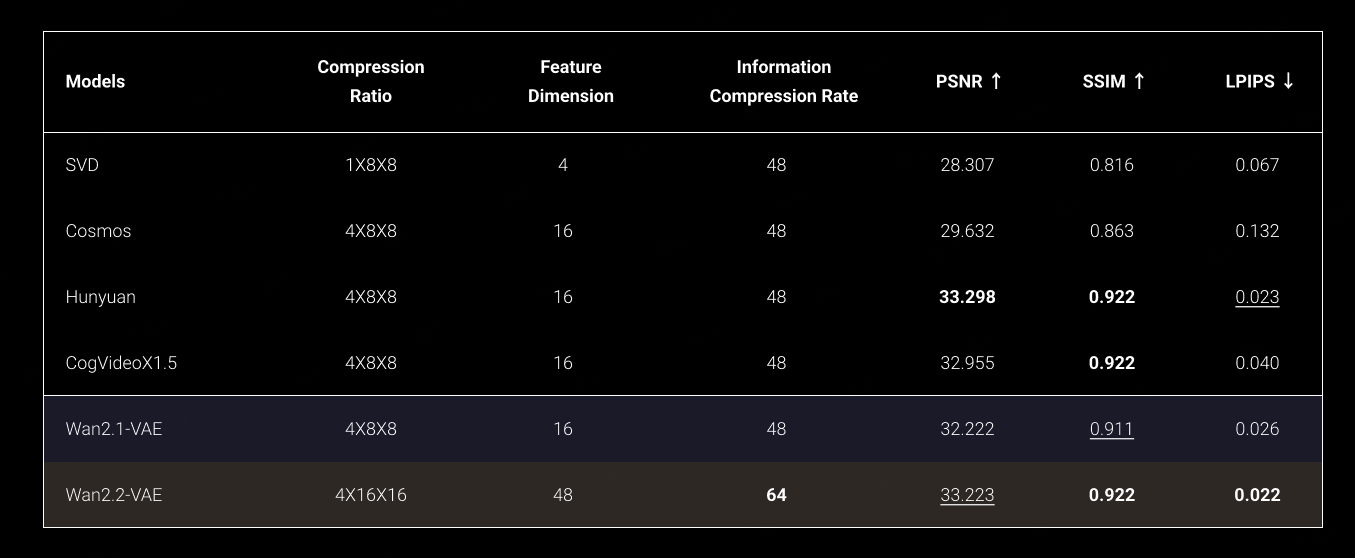Viewport: 1355px width, 558px height.
Task: Click the CogVideoX1.5 model name
Action: pyautogui.click(x=121, y=363)
